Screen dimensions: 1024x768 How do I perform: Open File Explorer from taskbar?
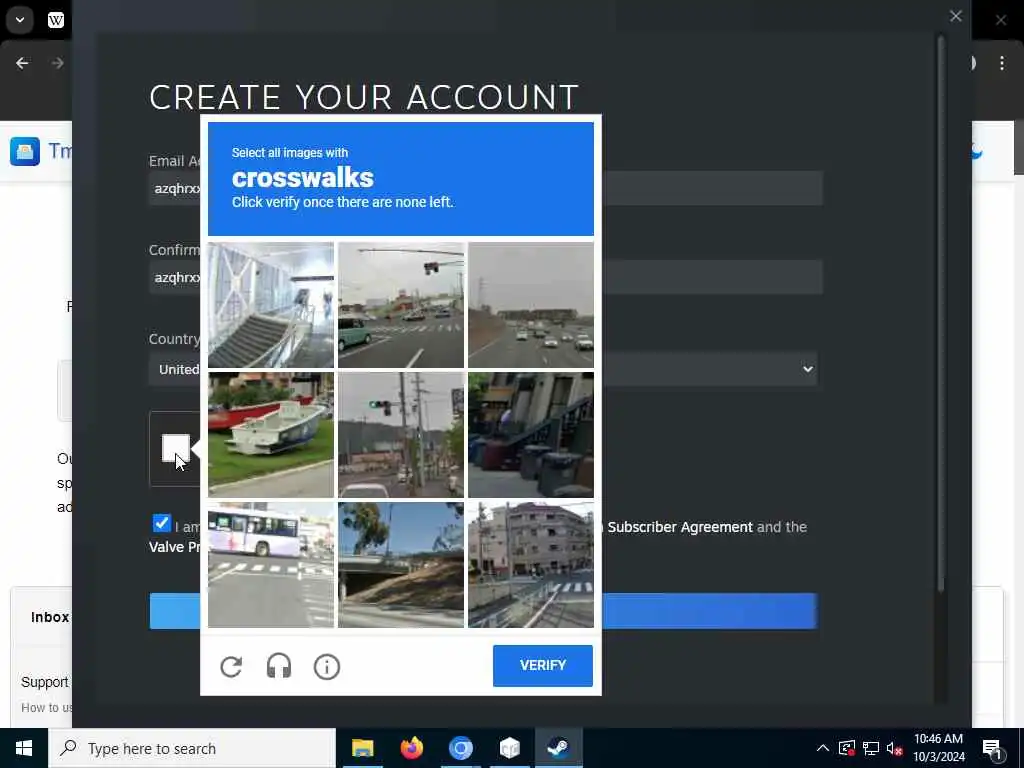362,748
